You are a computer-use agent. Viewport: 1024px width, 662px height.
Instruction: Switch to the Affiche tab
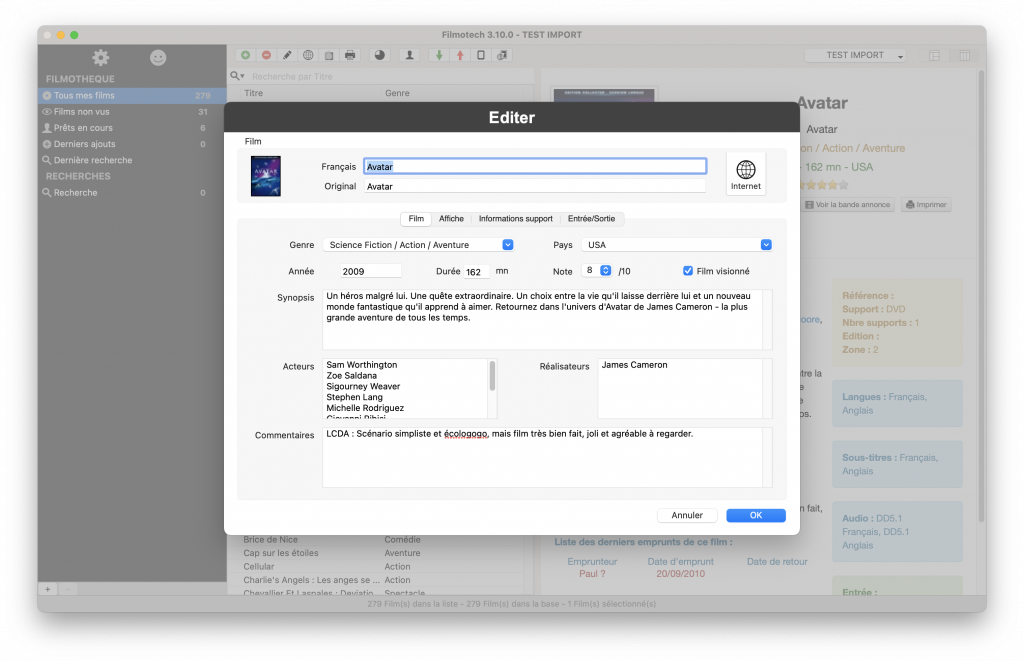pos(451,219)
